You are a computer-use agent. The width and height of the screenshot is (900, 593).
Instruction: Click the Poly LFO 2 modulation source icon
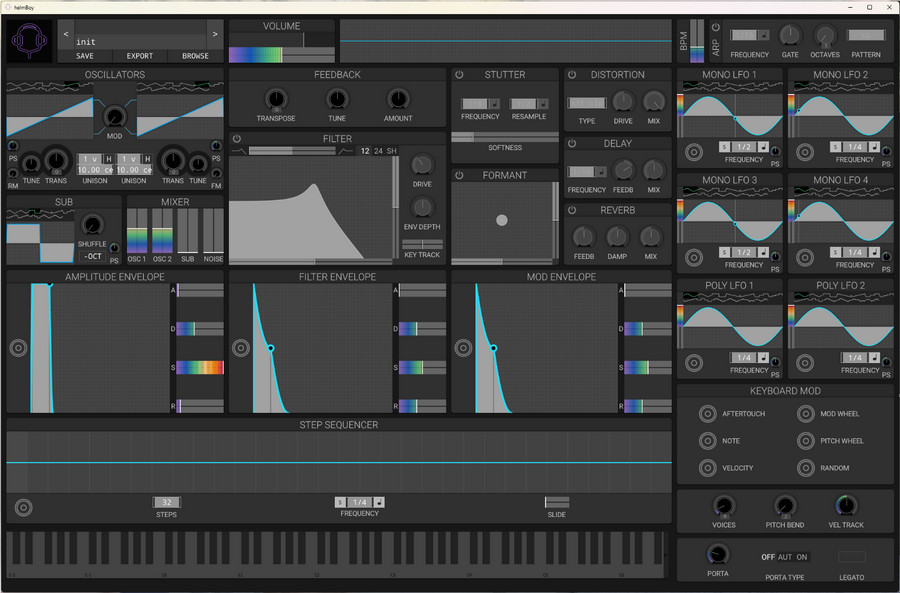805,363
